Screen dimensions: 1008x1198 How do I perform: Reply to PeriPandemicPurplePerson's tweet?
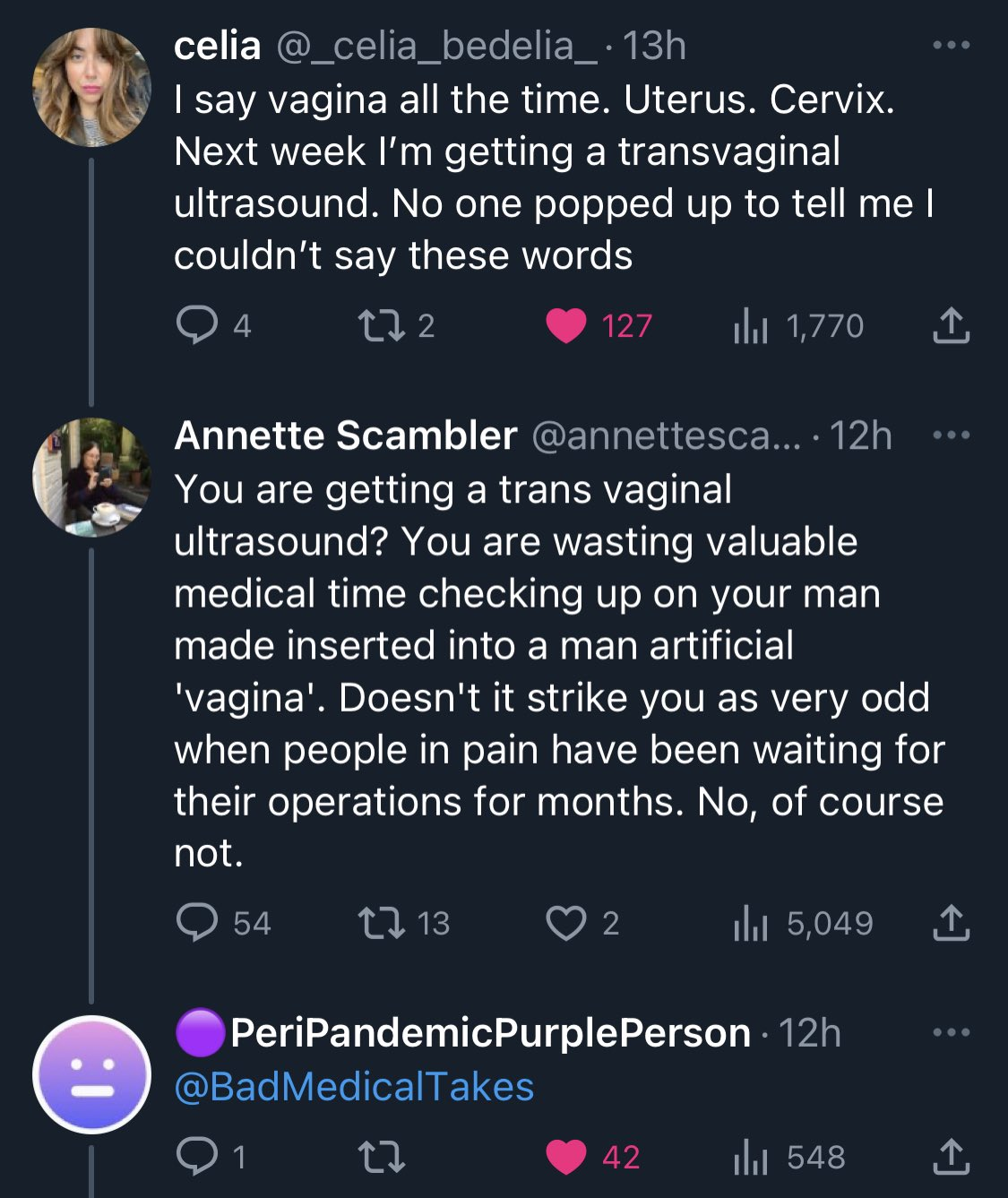coord(197,1157)
